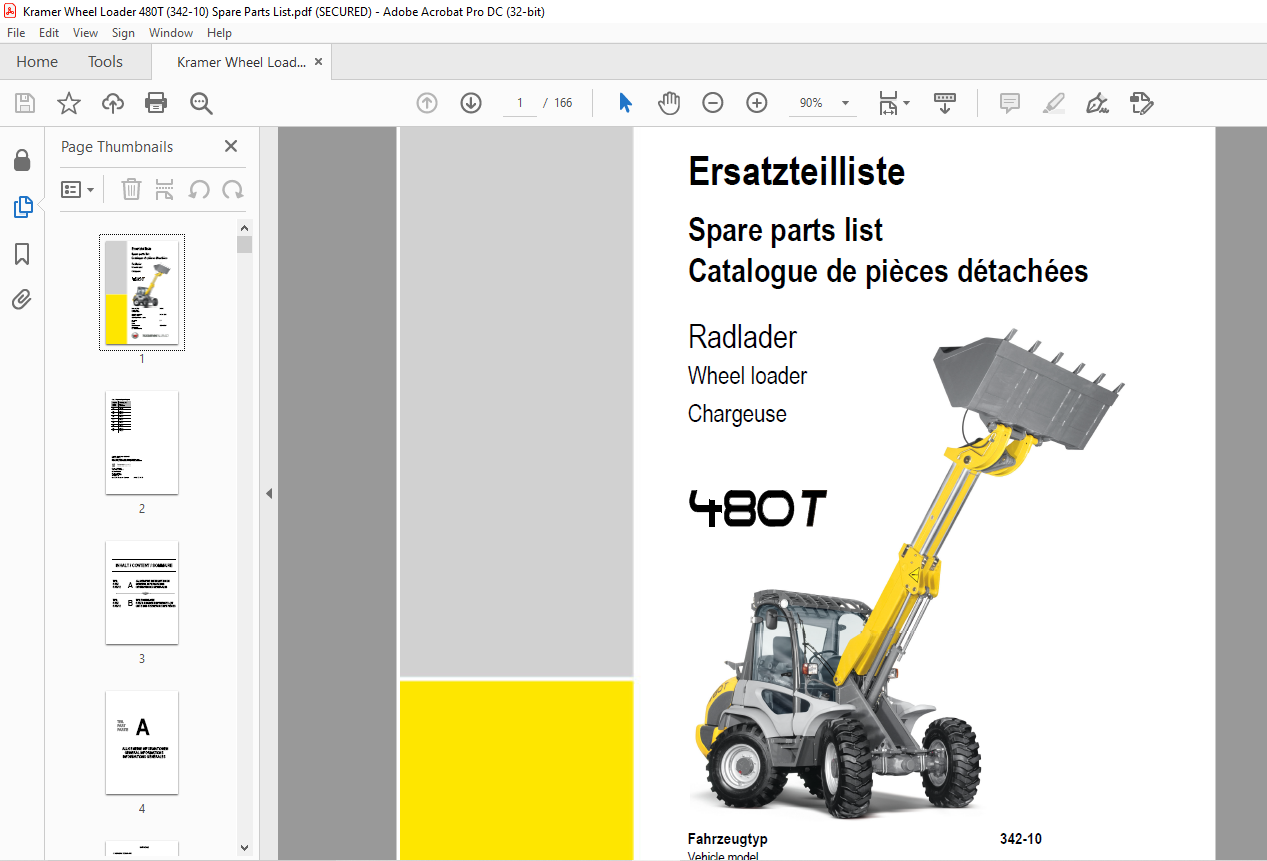Click the insert page break icon
Viewport: 1267px width, 861px height.
[165, 189]
